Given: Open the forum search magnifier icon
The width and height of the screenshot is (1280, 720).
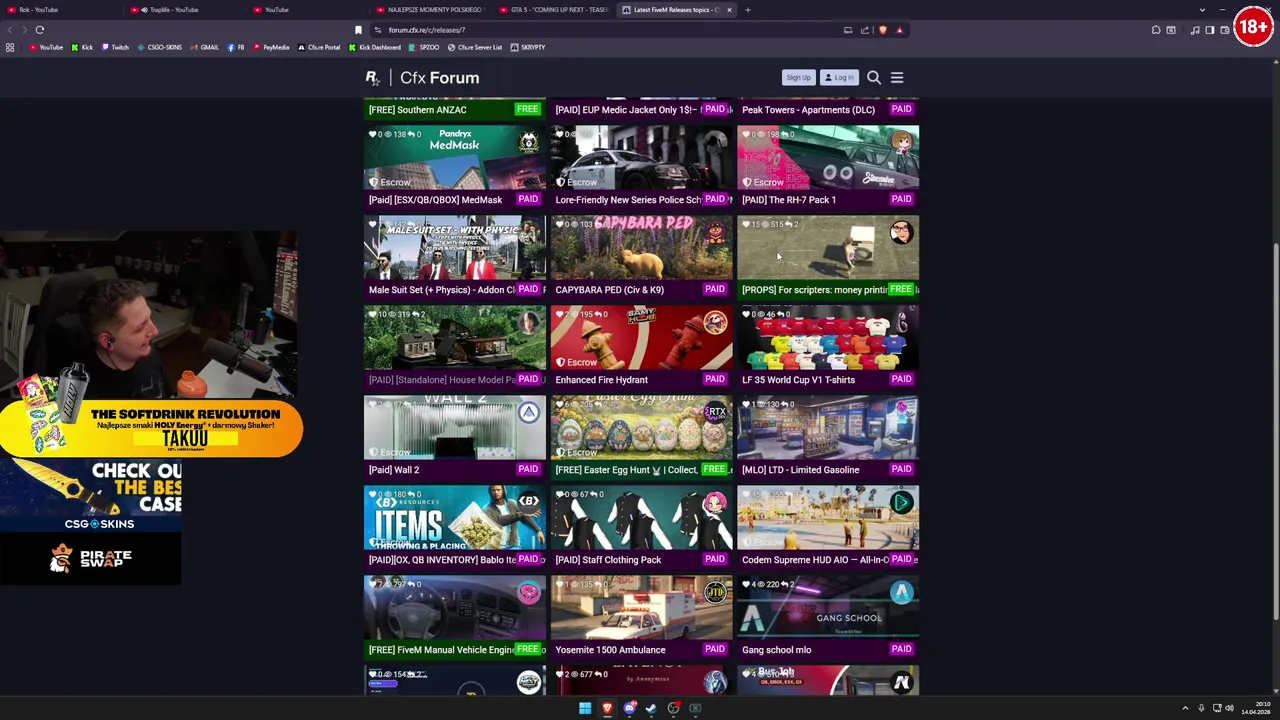Looking at the screenshot, I should point(874,77).
